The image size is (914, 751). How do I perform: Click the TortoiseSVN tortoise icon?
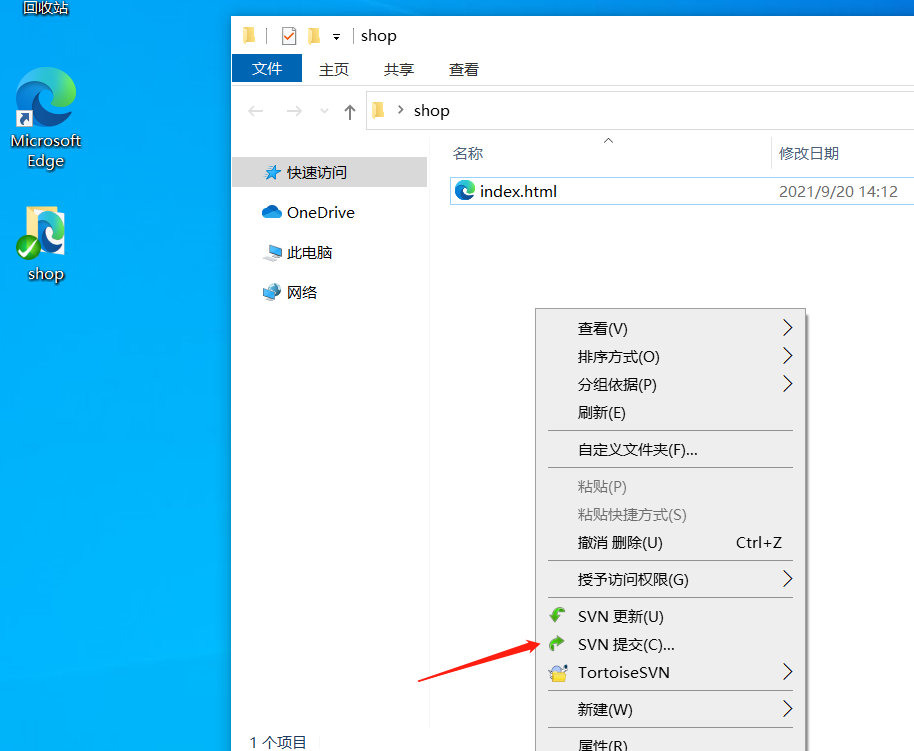(x=558, y=673)
